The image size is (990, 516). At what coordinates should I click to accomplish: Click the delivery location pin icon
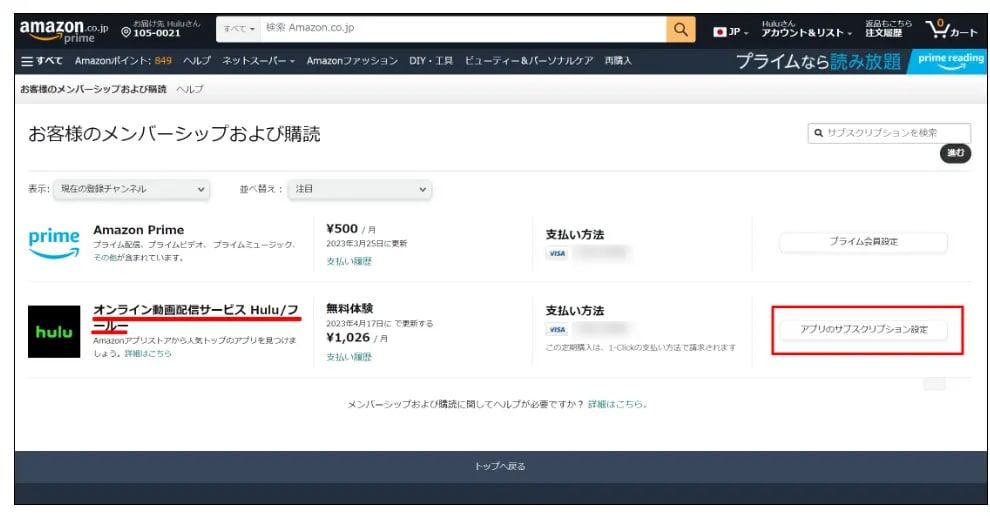click(126, 33)
